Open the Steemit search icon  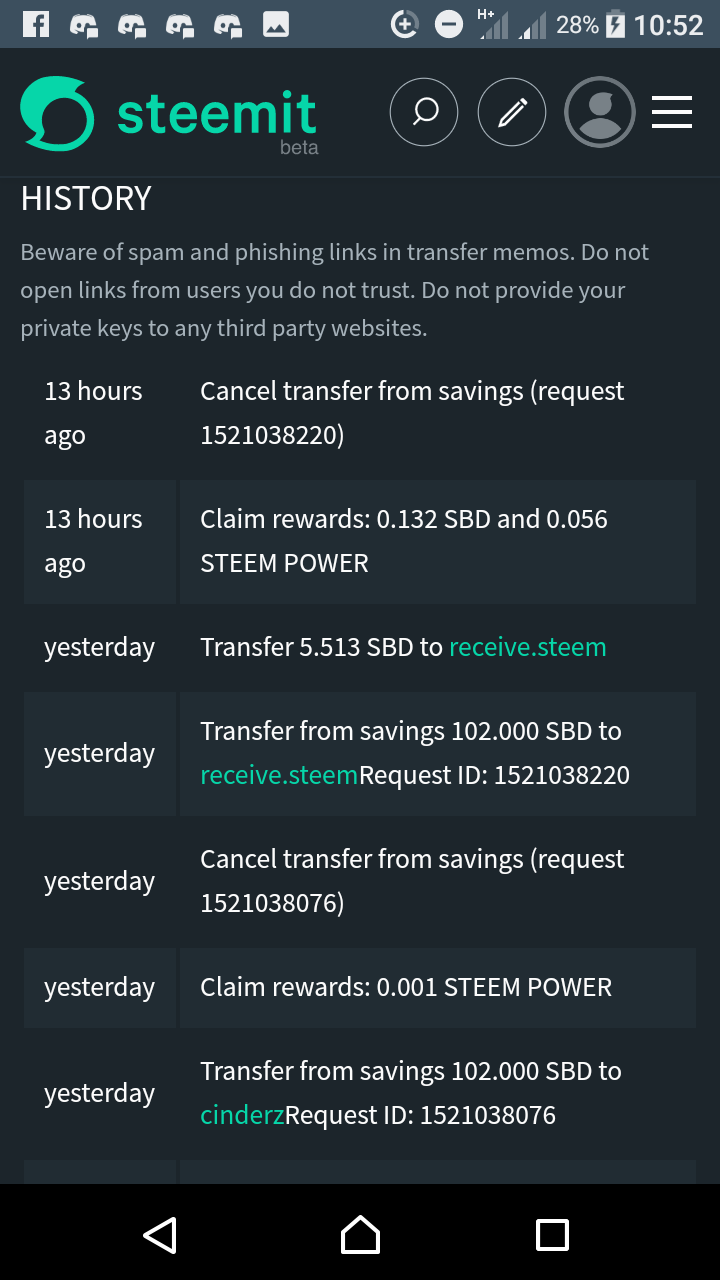(424, 112)
